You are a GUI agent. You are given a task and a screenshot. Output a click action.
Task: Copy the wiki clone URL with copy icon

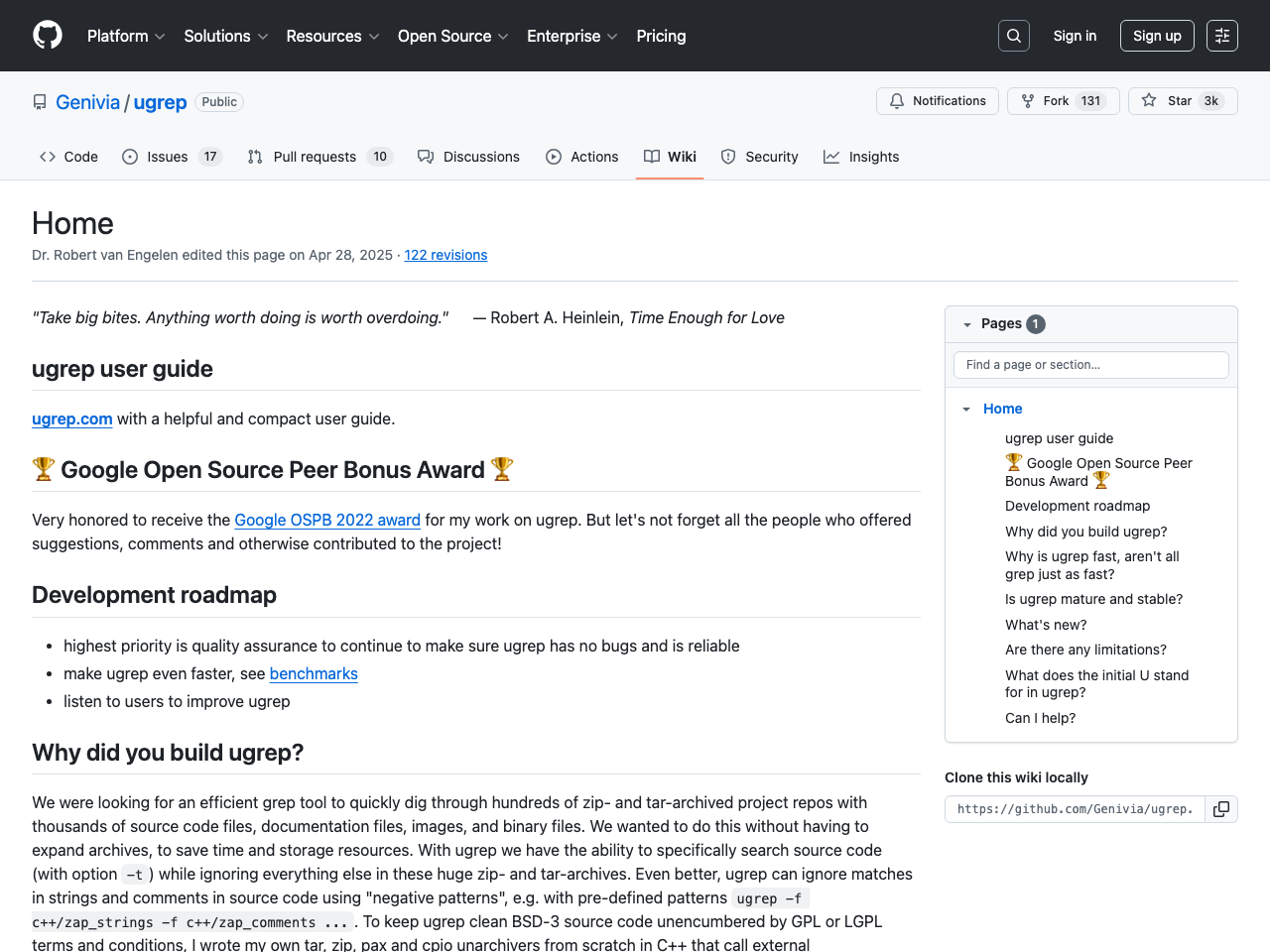[x=1220, y=808]
